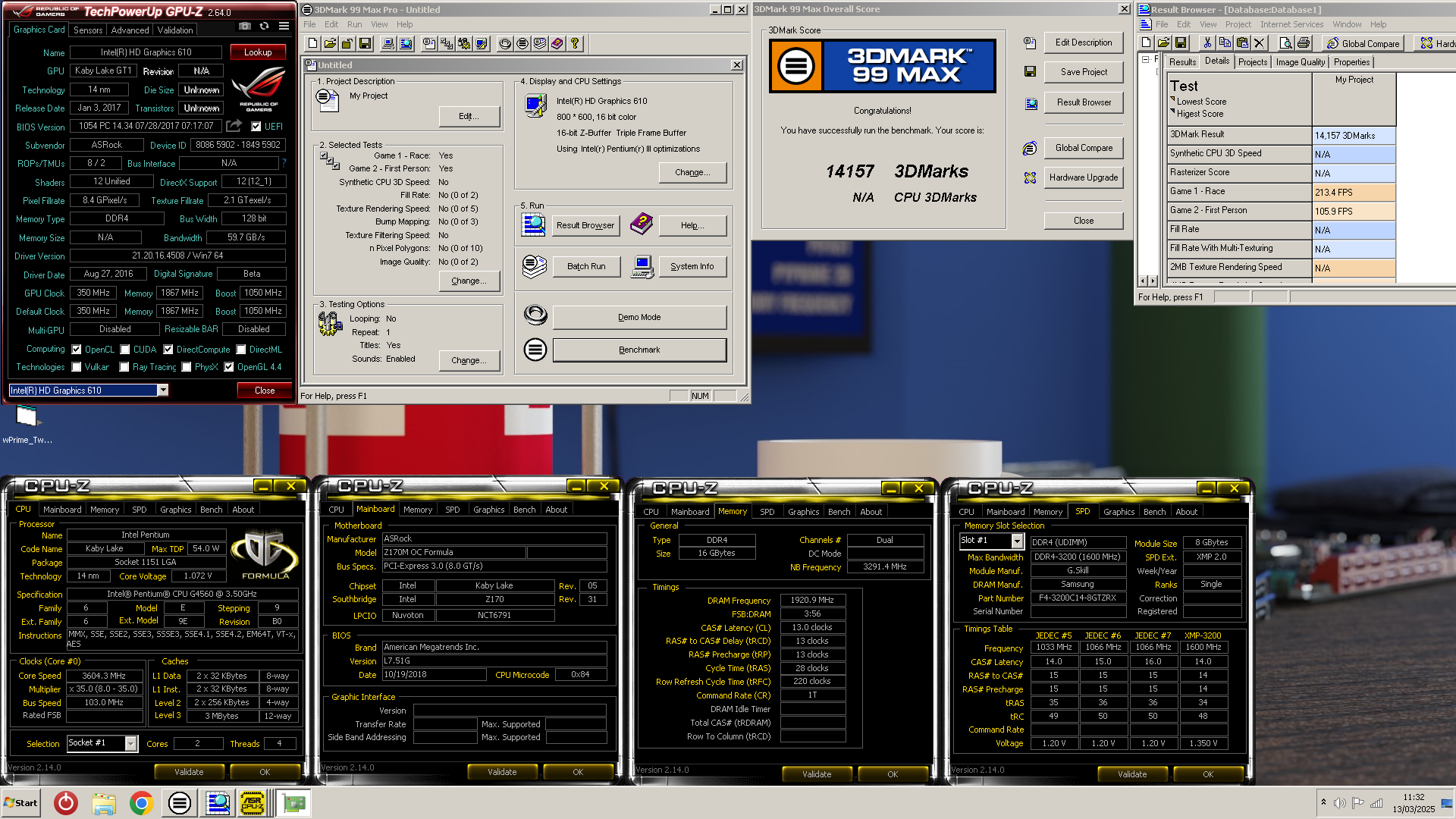Image resolution: width=1456 pixels, height=819 pixels.
Task: Open Socket #1 selection dropdown in CPU-Z
Action: tap(131, 744)
